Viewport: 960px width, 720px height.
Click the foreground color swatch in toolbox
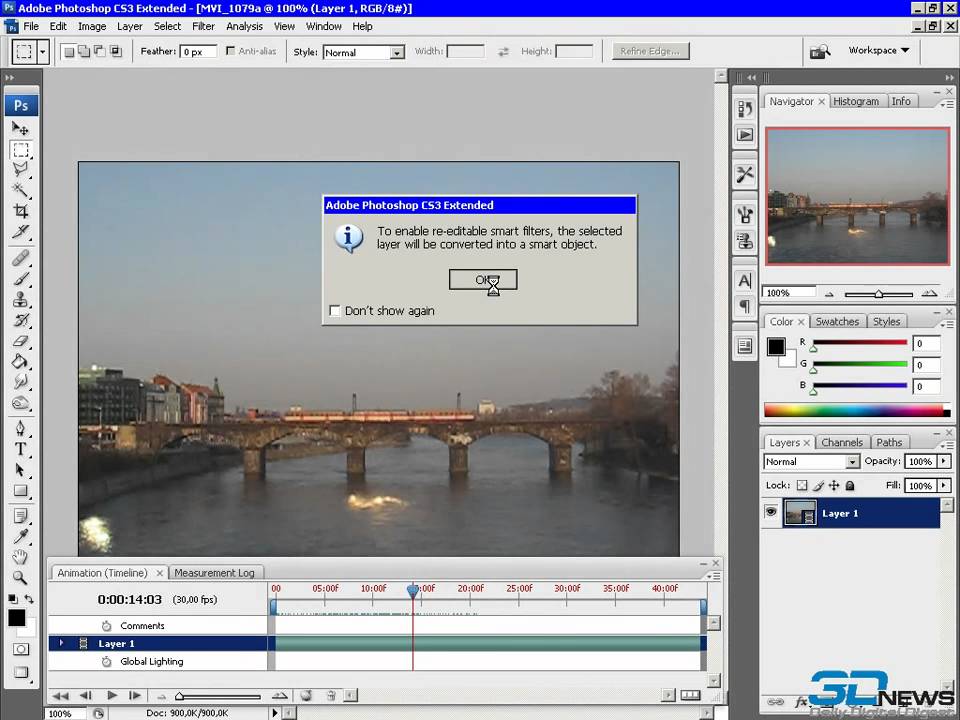pos(17,618)
